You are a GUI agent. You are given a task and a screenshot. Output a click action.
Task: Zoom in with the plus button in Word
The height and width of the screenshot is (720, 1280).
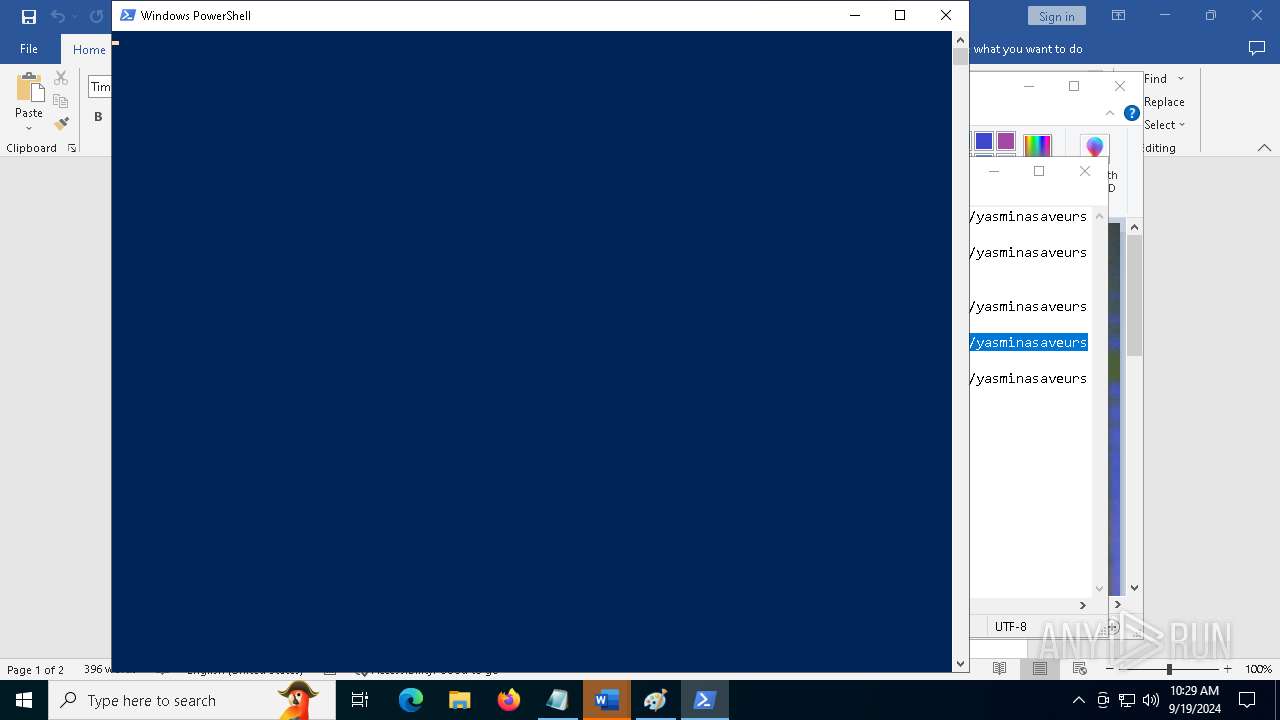[x=1227, y=669]
